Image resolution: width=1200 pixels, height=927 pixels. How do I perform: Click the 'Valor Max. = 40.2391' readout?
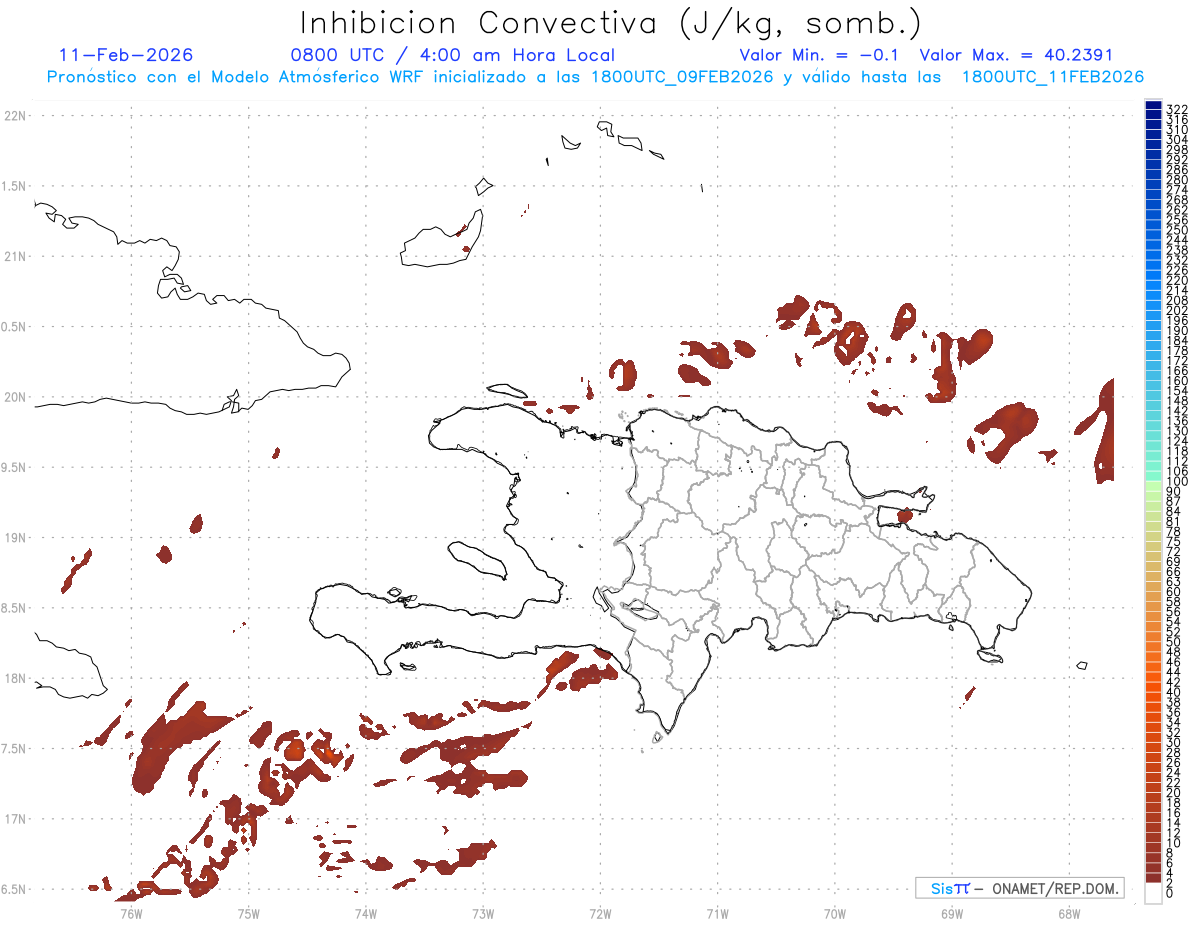(1016, 55)
